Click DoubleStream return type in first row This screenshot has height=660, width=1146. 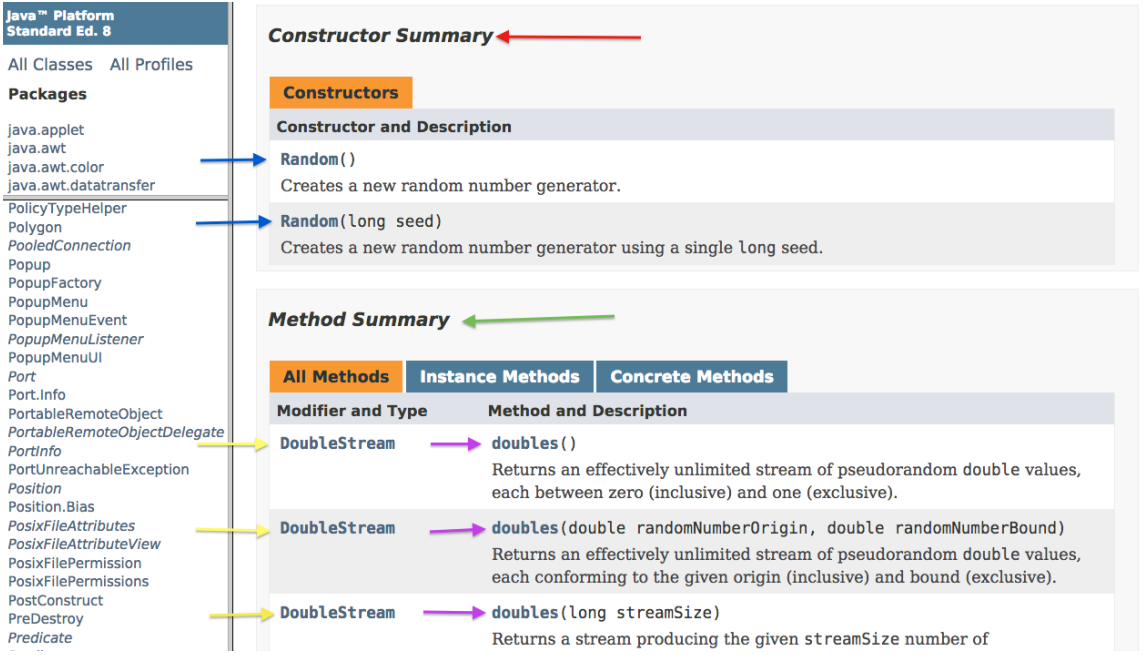pos(337,443)
